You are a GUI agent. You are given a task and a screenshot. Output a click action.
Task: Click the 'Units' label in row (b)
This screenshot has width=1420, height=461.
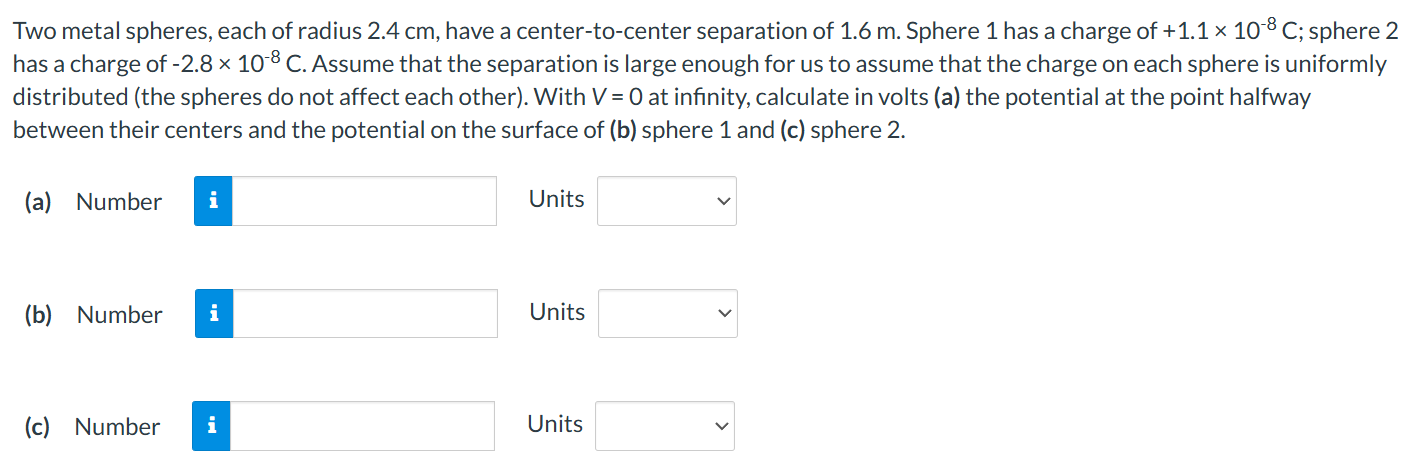[x=557, y=312]
